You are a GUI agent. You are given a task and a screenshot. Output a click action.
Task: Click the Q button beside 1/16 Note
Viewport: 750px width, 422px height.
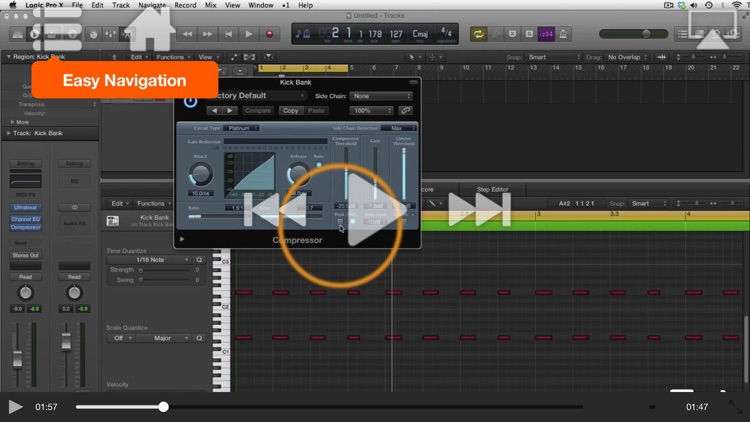[199, 260]
